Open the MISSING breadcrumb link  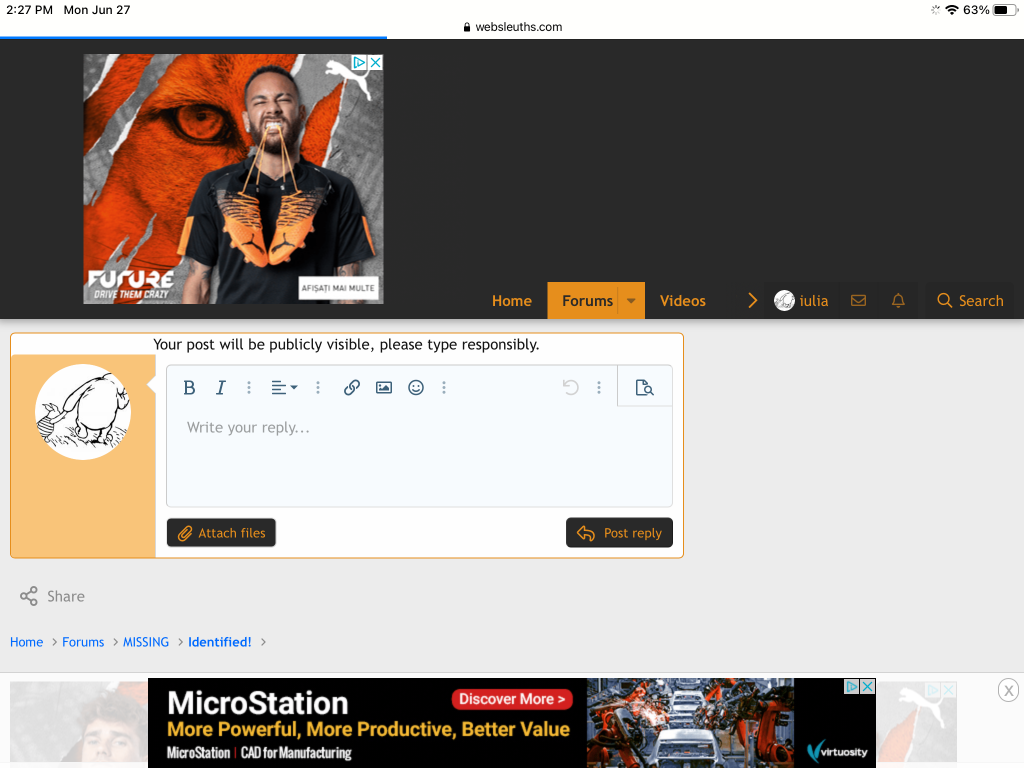coord(146,642)
